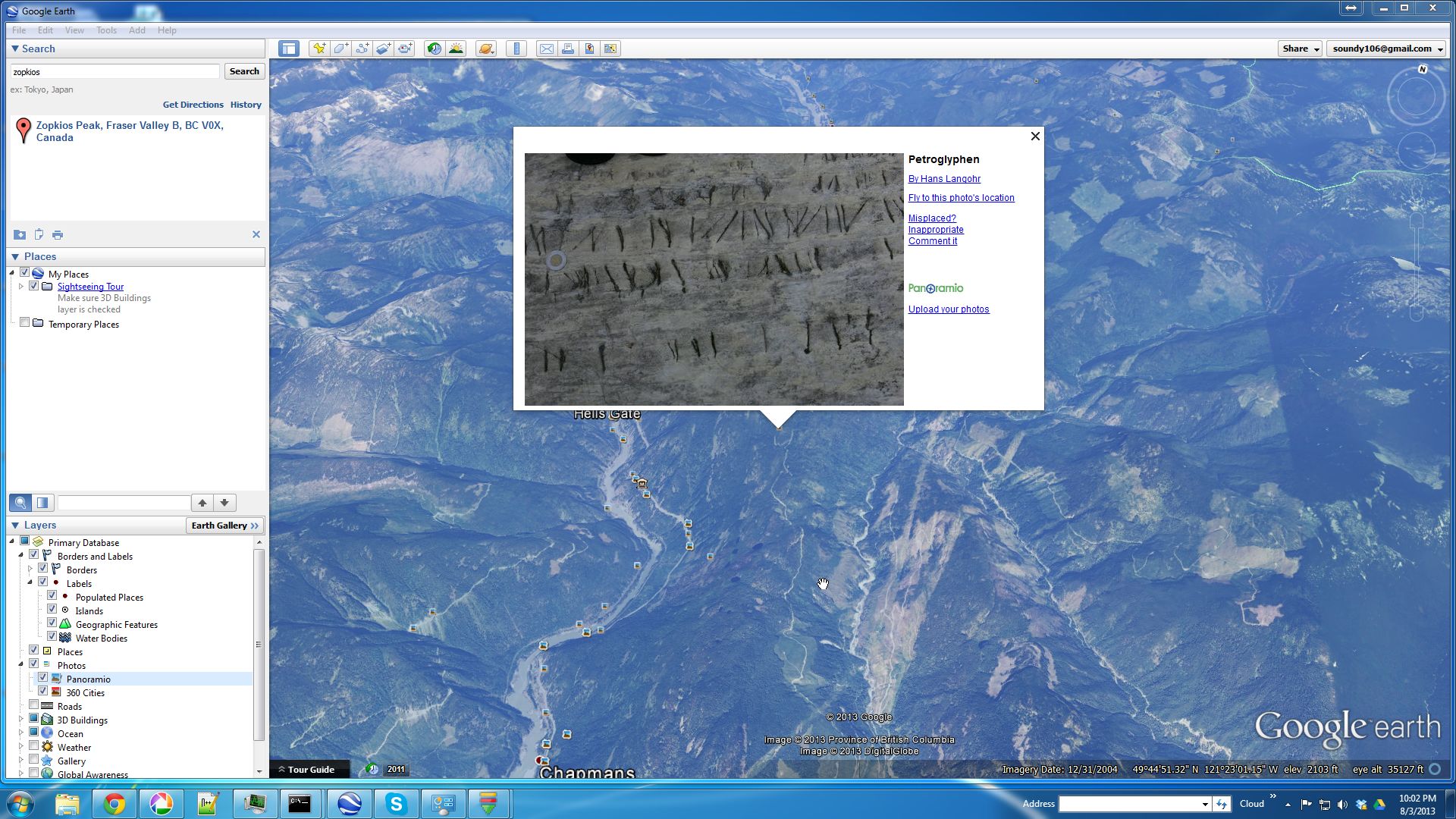Open the ruler measurement tool
1456x819 pixels.
click(x=516, y=49)
